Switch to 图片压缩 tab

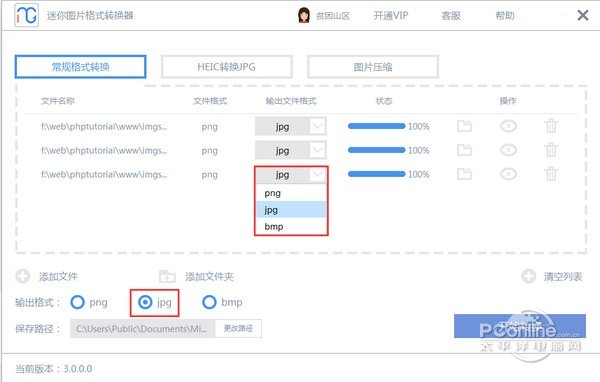tap(373, 67)
